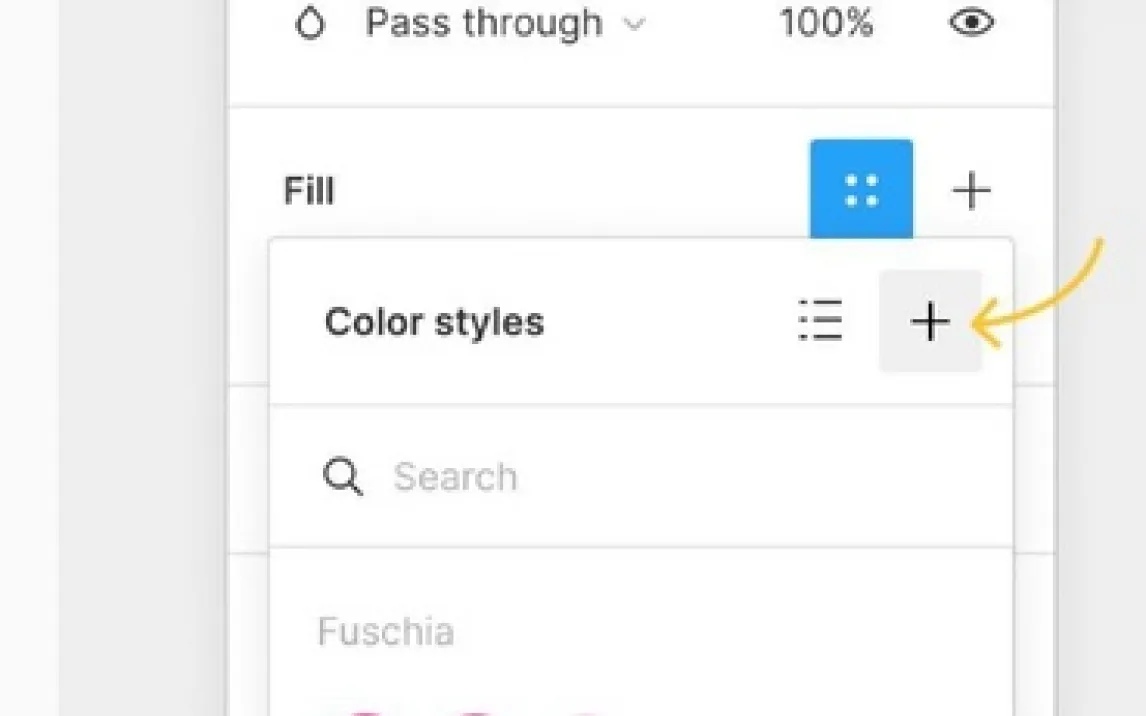Click the chevron beside Pass through
The width and height of the screenshot is (1146, 716).
click(634, 25)
